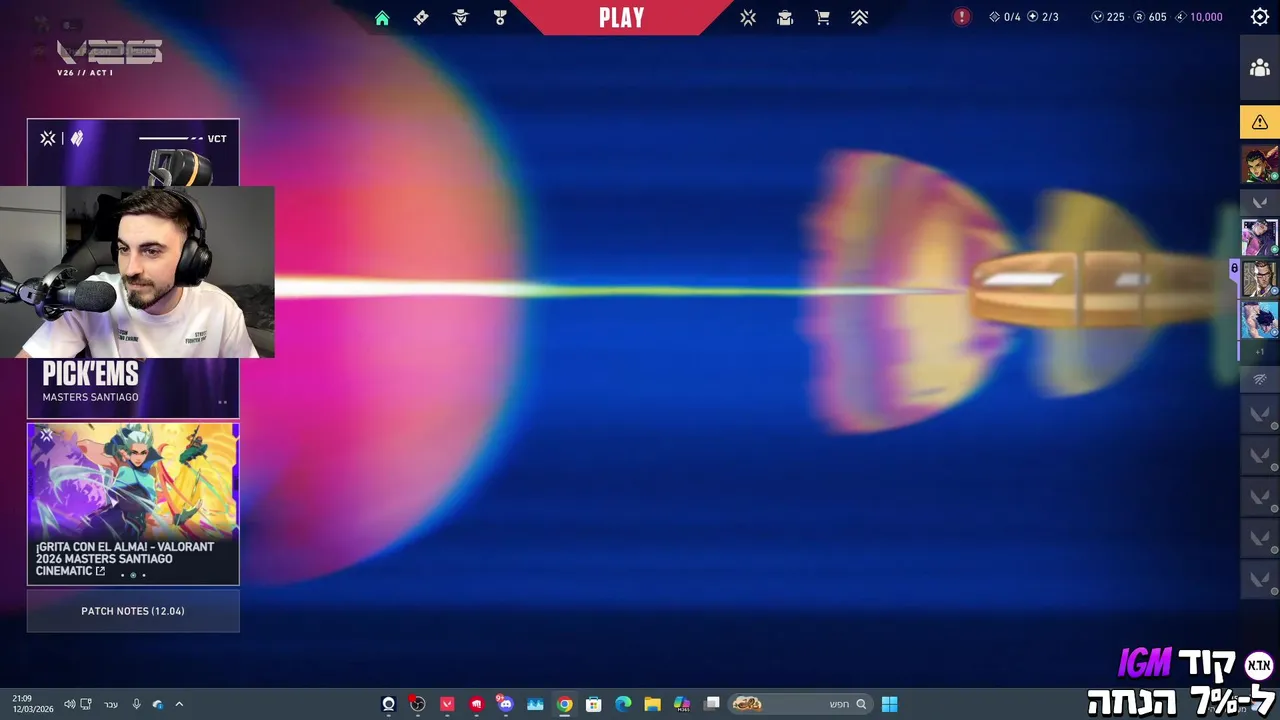
Task: Open the Premier double-chevron icon
Action: [x=860, y=18]
